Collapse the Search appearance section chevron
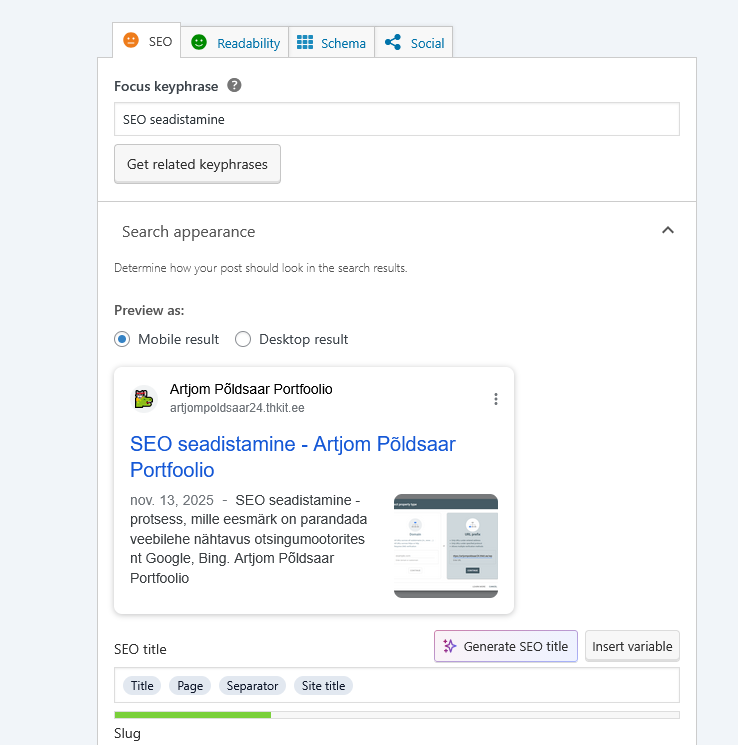Image resolution: width=738 pixels, height=745 pixels. 668,231
